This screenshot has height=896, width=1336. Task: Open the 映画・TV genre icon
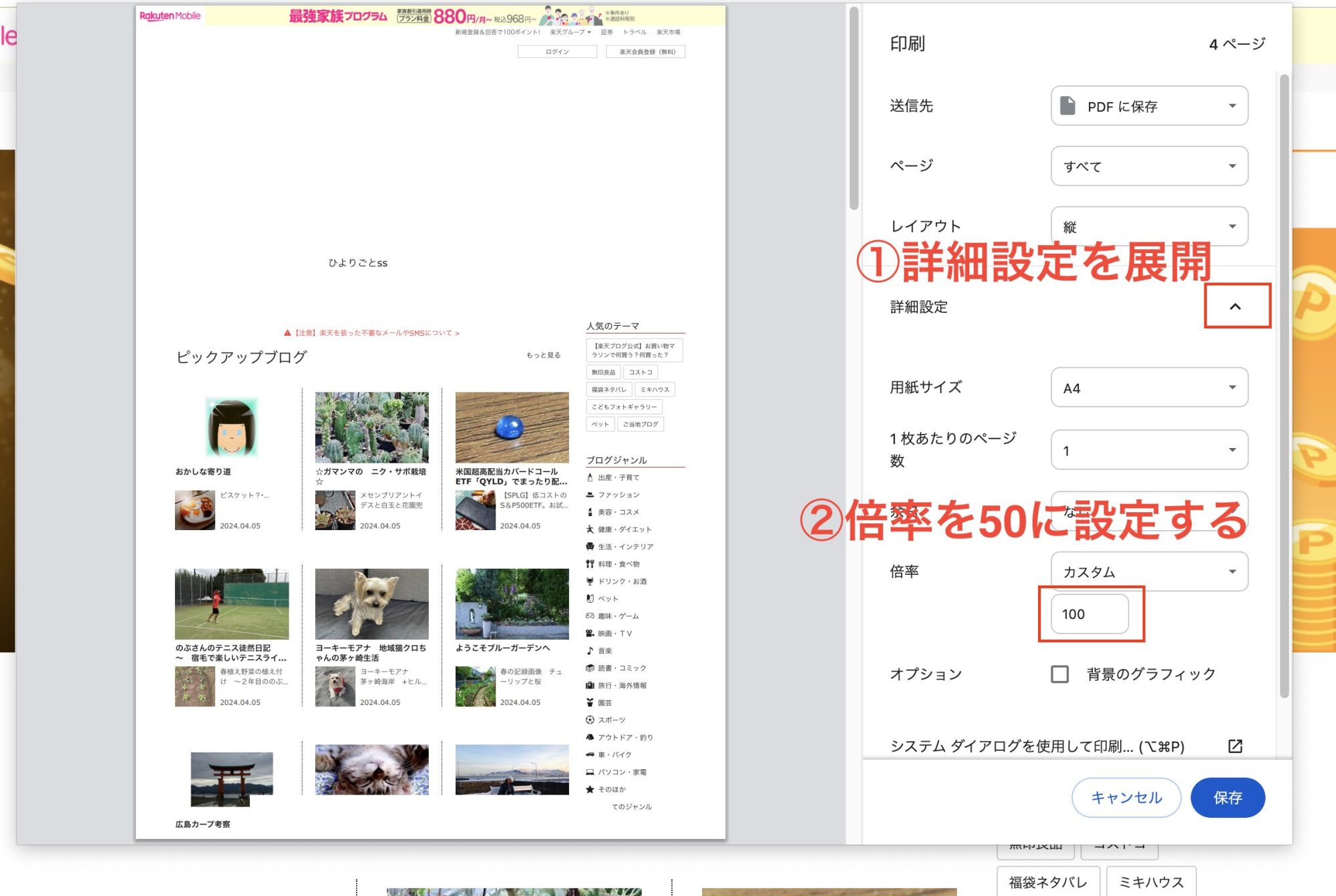pyautogui.click(x=590, y=632)
